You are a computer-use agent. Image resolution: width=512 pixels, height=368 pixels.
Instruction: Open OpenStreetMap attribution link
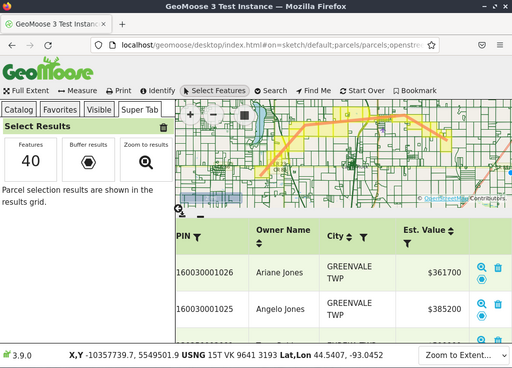click(446, 198)
